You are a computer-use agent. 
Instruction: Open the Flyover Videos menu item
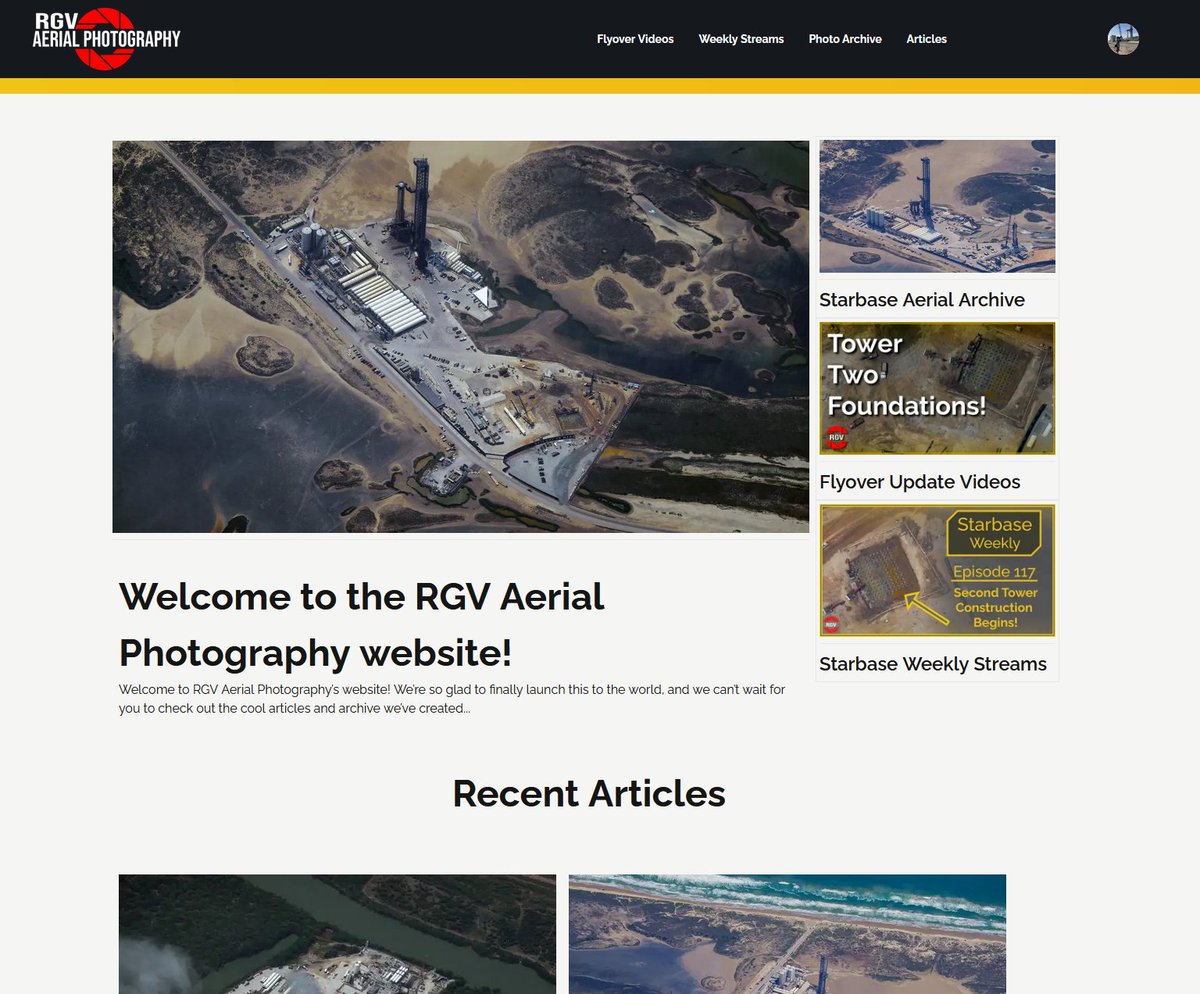[635, 39]
